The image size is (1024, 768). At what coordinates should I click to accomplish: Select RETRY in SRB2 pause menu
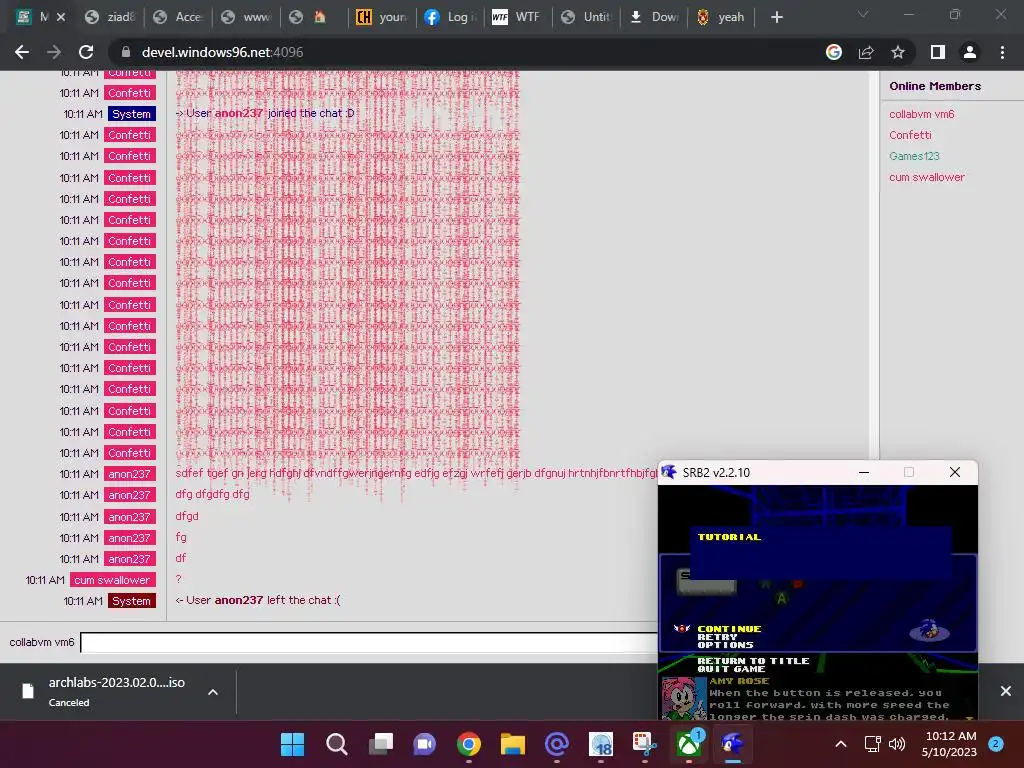click(x=717, y=637)
